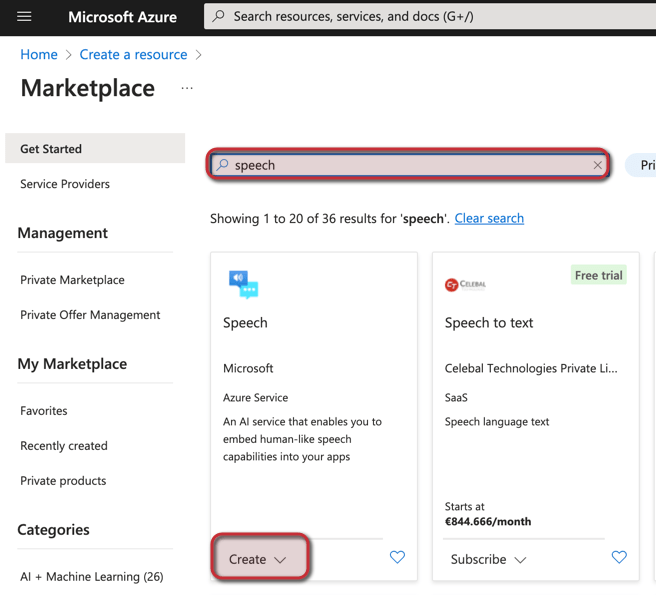Click the global Azure search field
Screen dimensions: 656x595
(x=430, y=17)
